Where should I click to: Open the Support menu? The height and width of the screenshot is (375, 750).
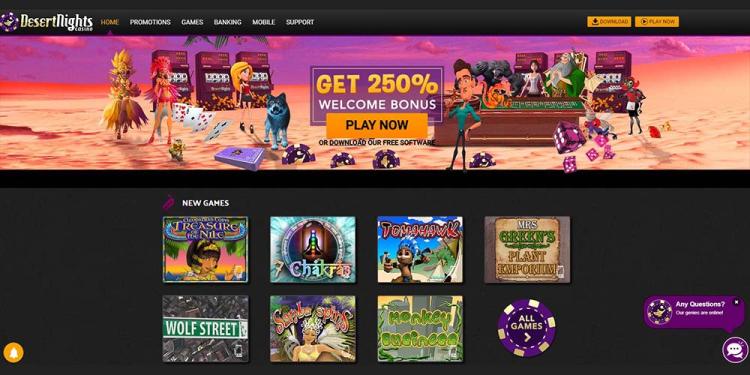click(x=300, y=22)
